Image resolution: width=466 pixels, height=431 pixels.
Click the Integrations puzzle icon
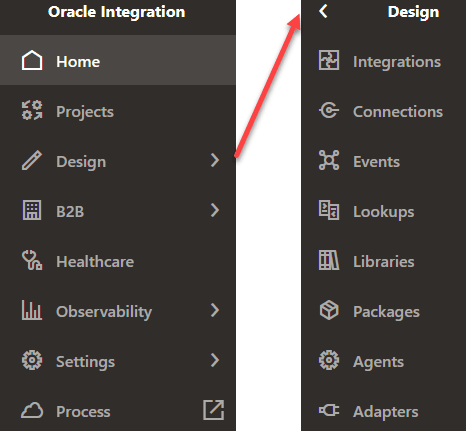329,60
